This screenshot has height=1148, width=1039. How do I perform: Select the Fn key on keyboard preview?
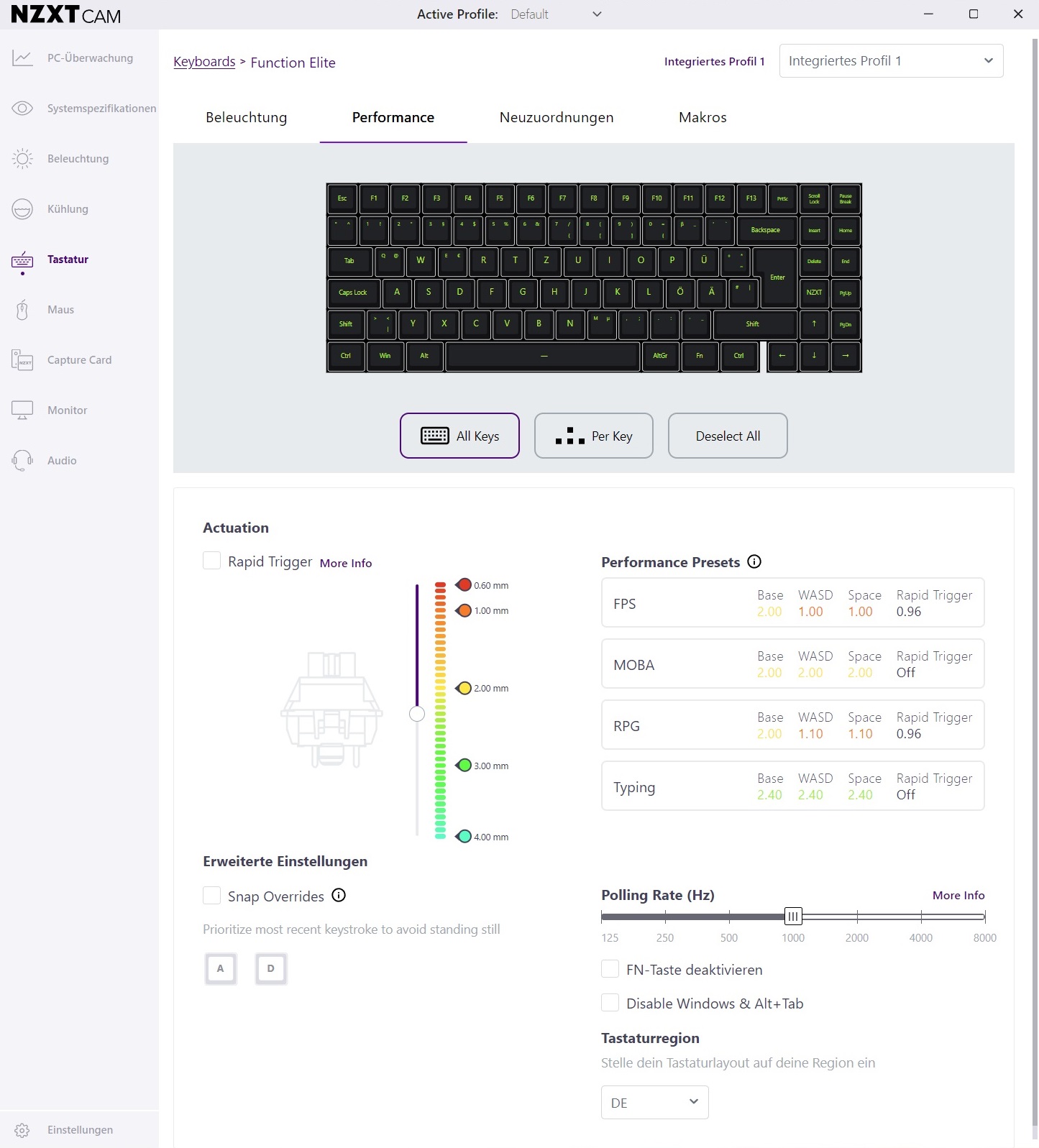click(x=700, y=356)
